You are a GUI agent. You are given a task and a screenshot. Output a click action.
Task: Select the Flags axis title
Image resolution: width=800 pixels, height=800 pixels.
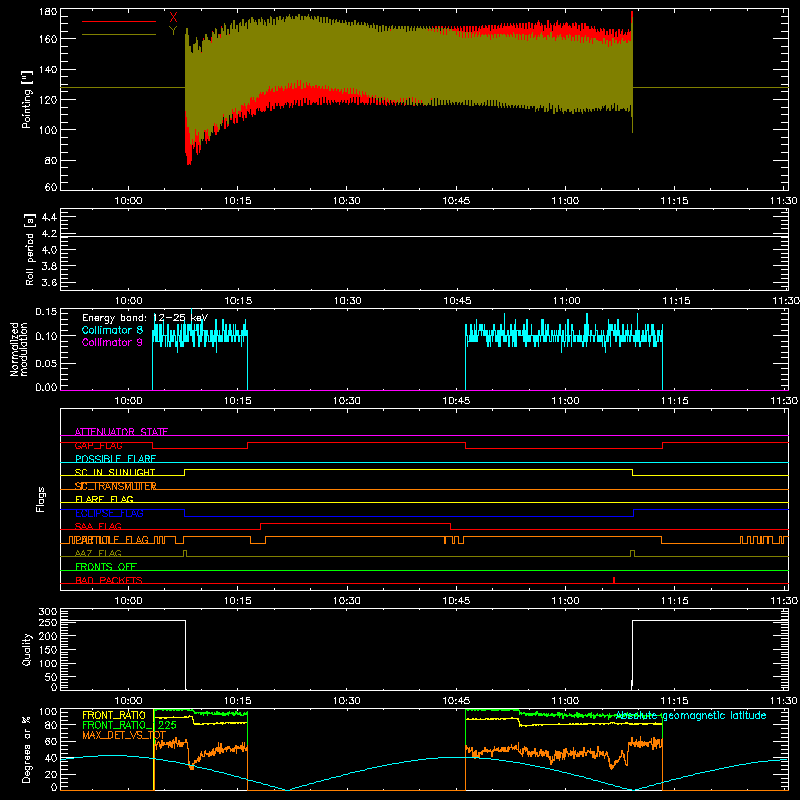[x=41, y=499]
